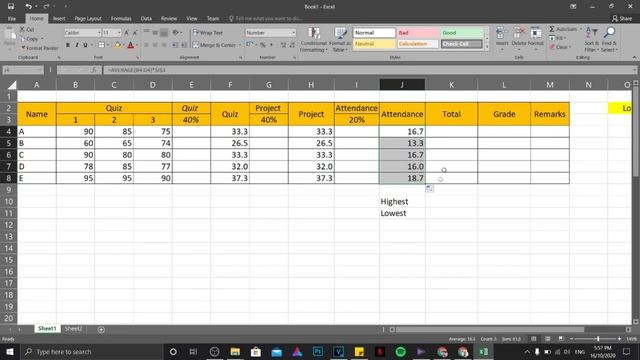Open Merge & Center dropdown arrow

tap(240, 45)
